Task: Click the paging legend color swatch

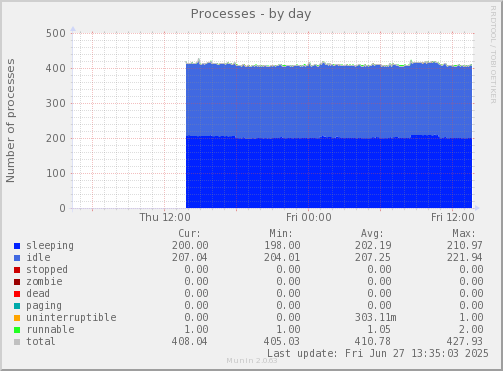Action: coord(17,306)
